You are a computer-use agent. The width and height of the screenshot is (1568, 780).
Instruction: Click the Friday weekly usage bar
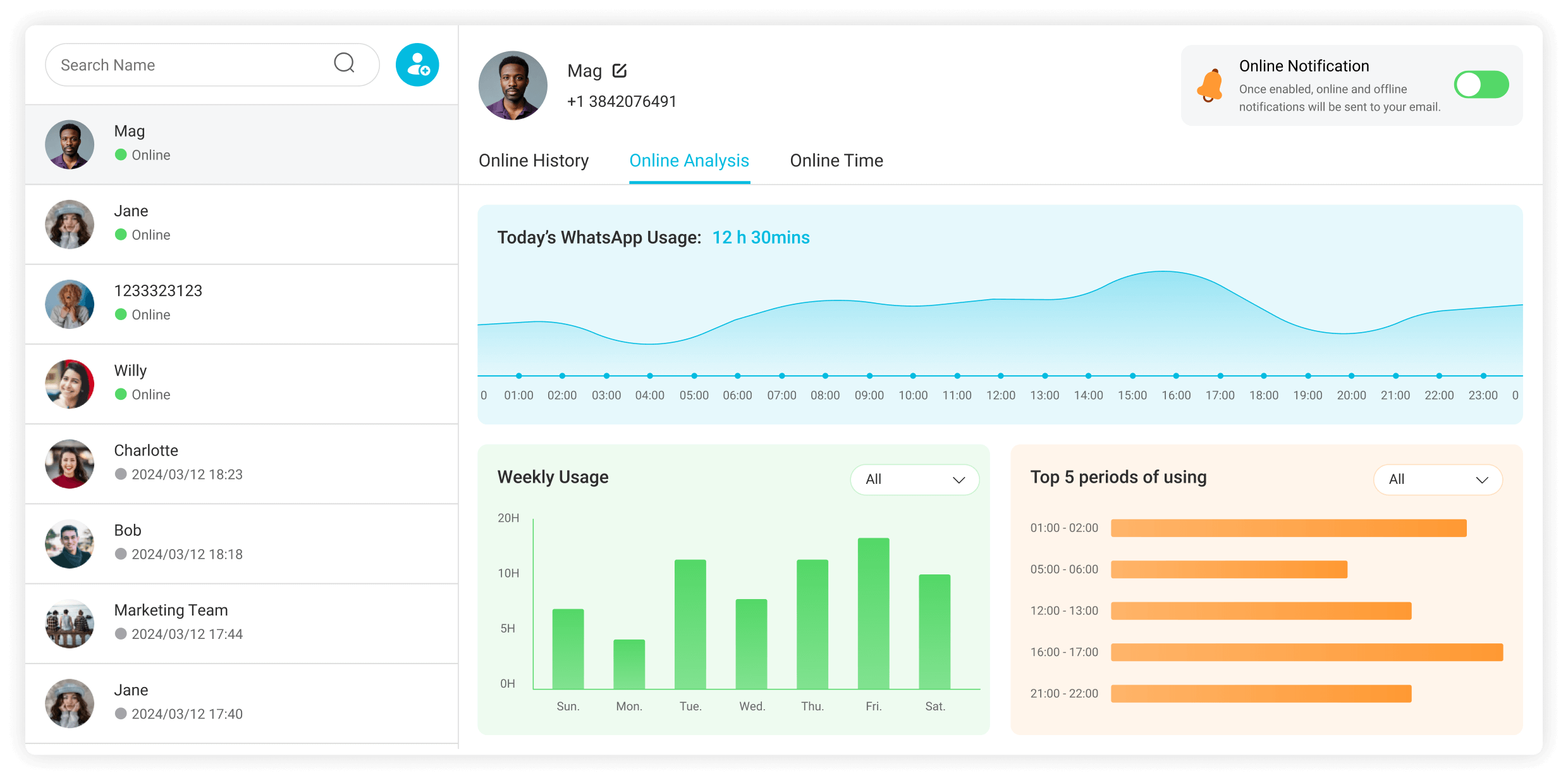tap(873, 613)
